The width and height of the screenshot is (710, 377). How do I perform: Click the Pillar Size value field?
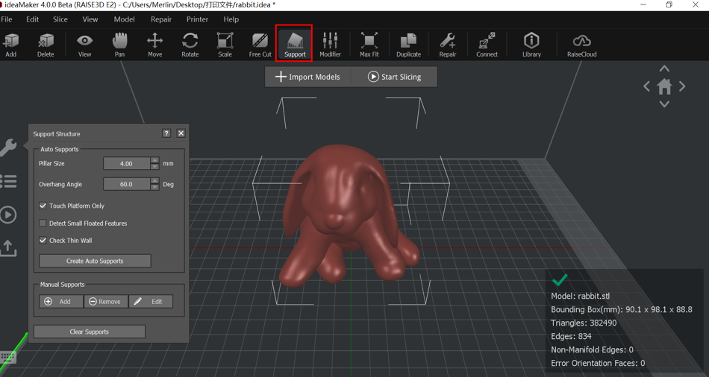(x=126, y=163)
